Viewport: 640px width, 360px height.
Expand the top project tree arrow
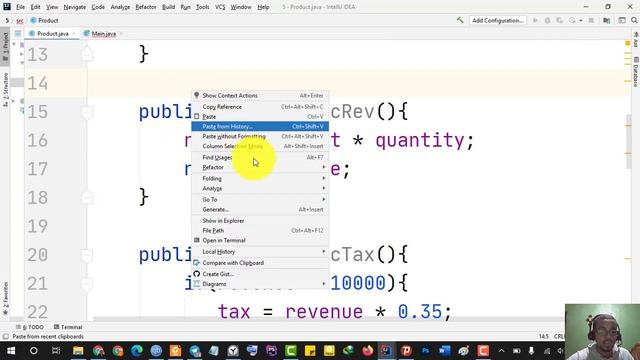click(x=14, y=44)
